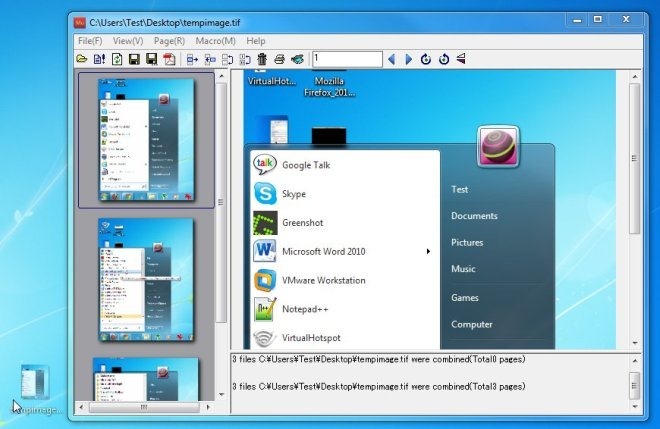Click thumbnail panel scroll right arrow

pyautogui.click(x=208, y=407)
